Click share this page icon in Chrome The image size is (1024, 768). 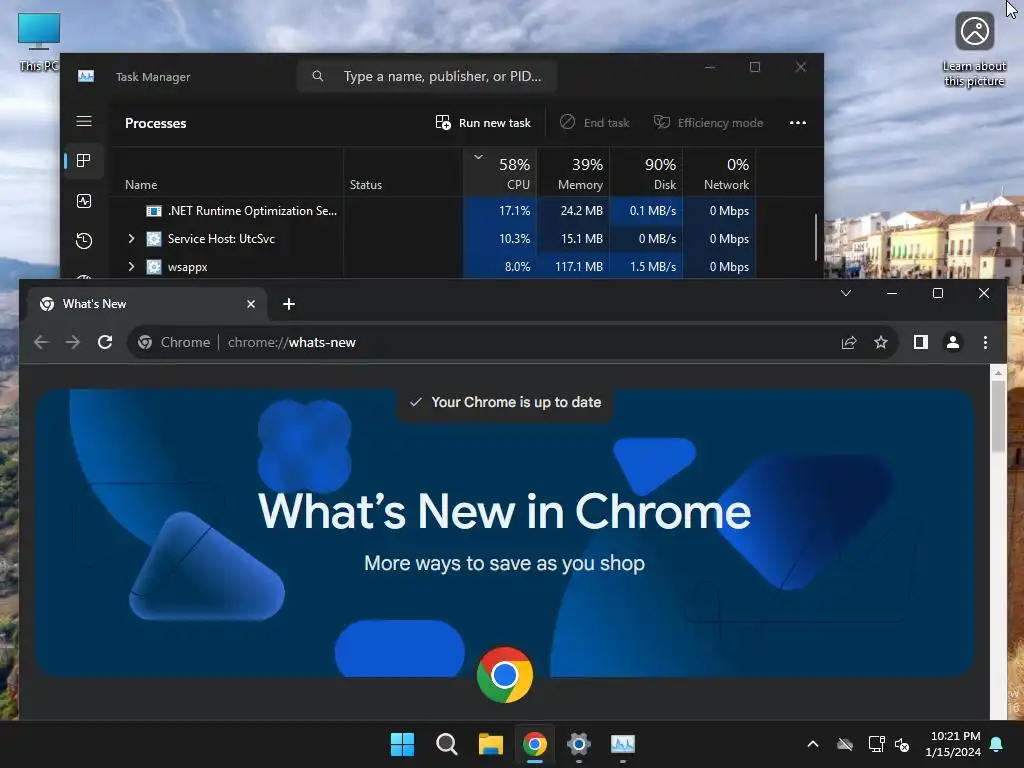tap(849, 342)
